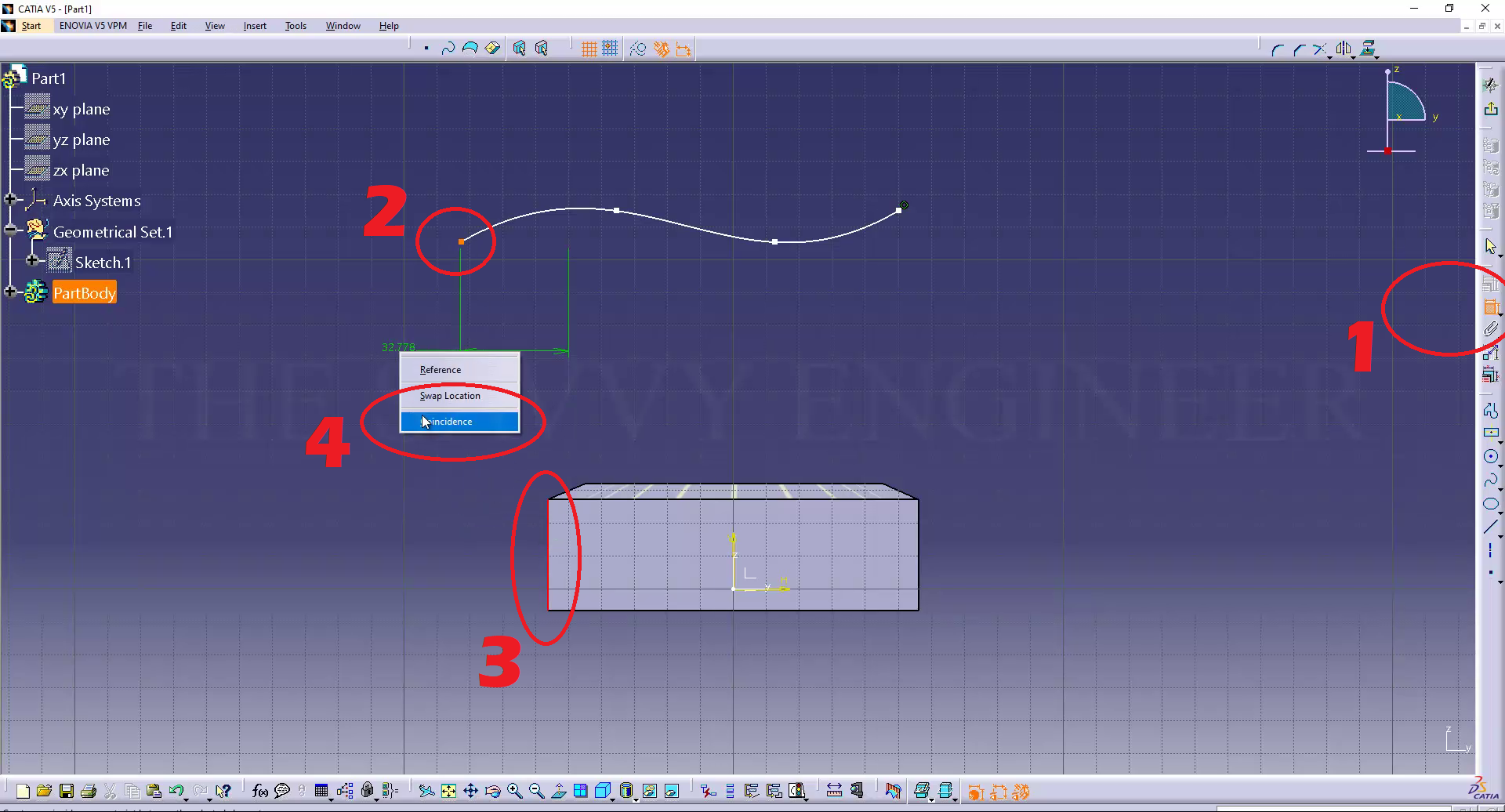
Task: Toggle Snap to Point option
Action: coord(610,49)
